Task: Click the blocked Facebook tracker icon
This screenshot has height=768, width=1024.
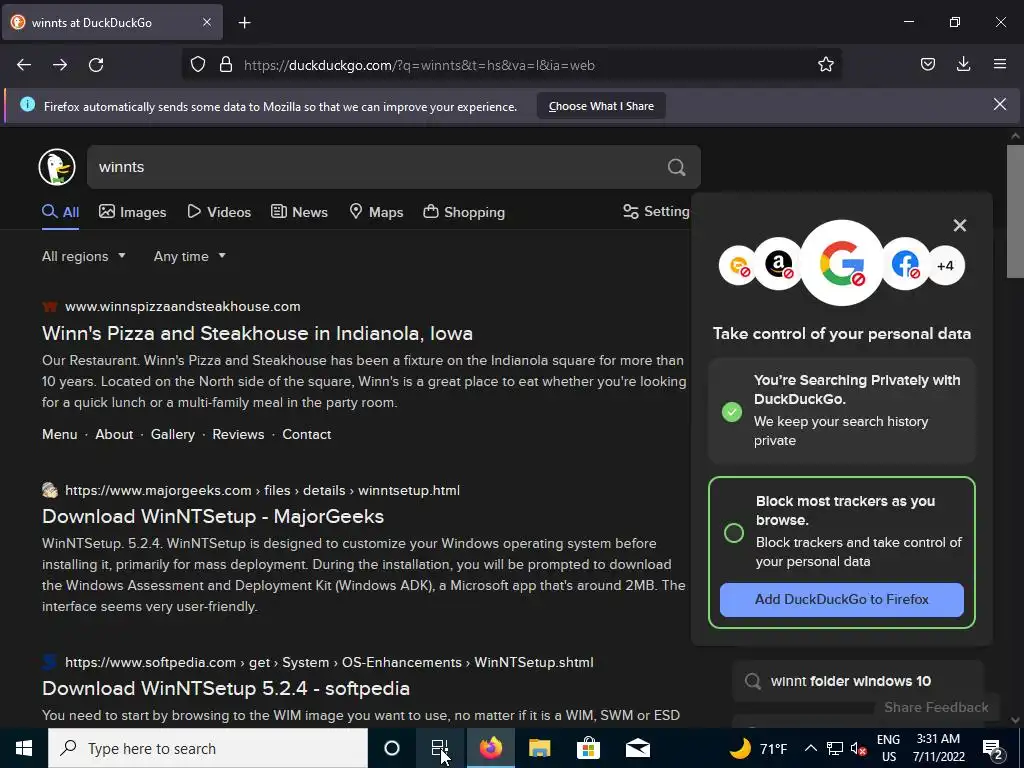Action: click(x=905, y=264)
